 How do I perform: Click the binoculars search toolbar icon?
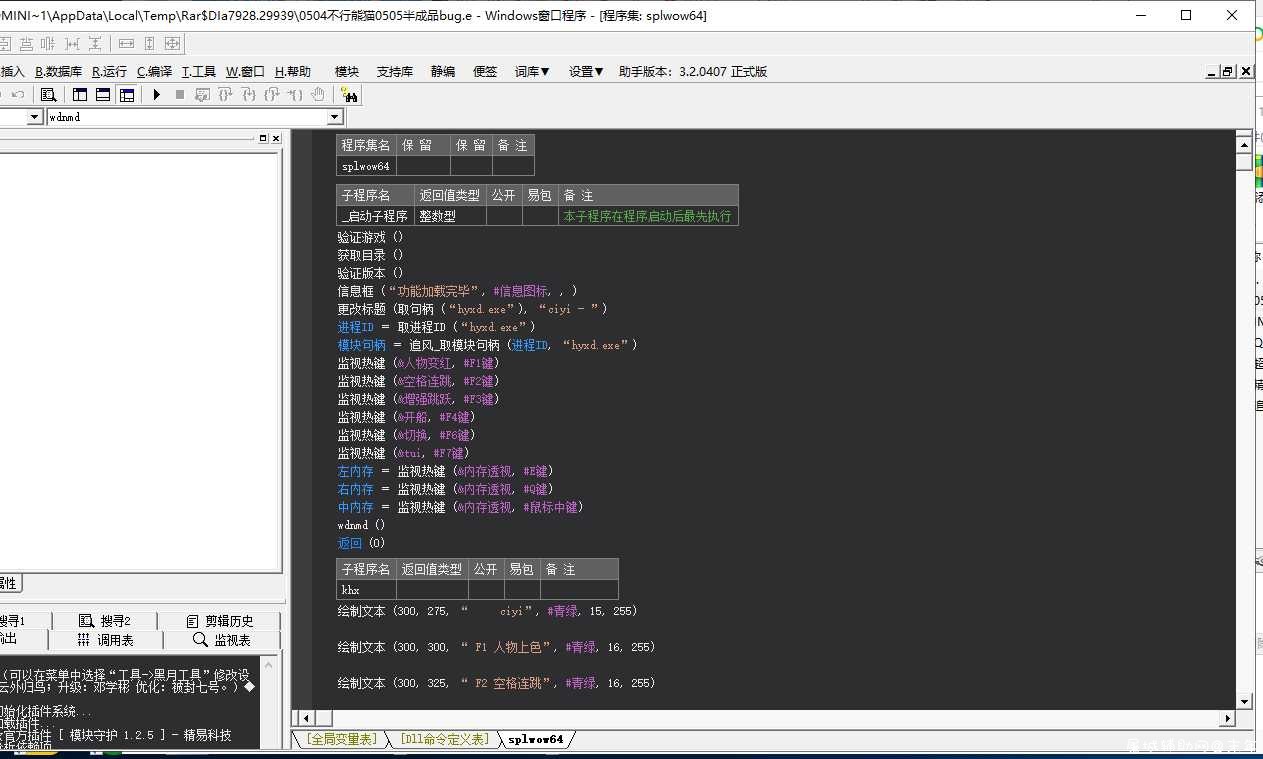[x=350, y=95]
